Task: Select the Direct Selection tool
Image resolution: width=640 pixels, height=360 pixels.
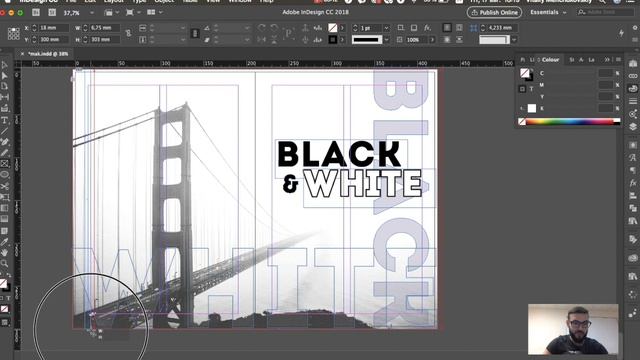Action: tap(4, 76)
